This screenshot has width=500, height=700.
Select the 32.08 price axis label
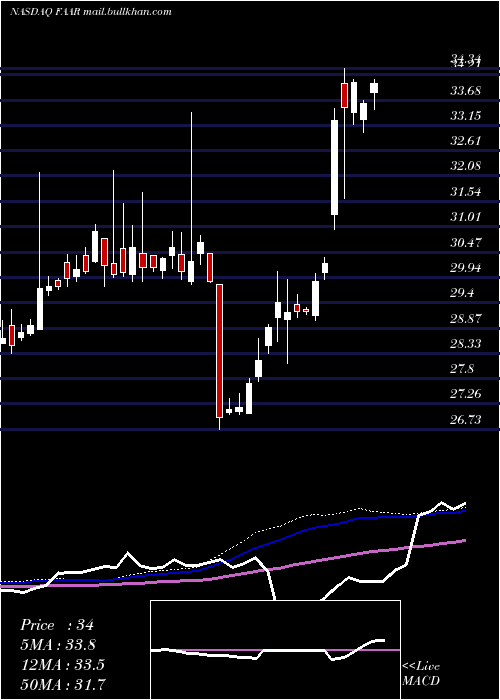(x=465, y=167)
